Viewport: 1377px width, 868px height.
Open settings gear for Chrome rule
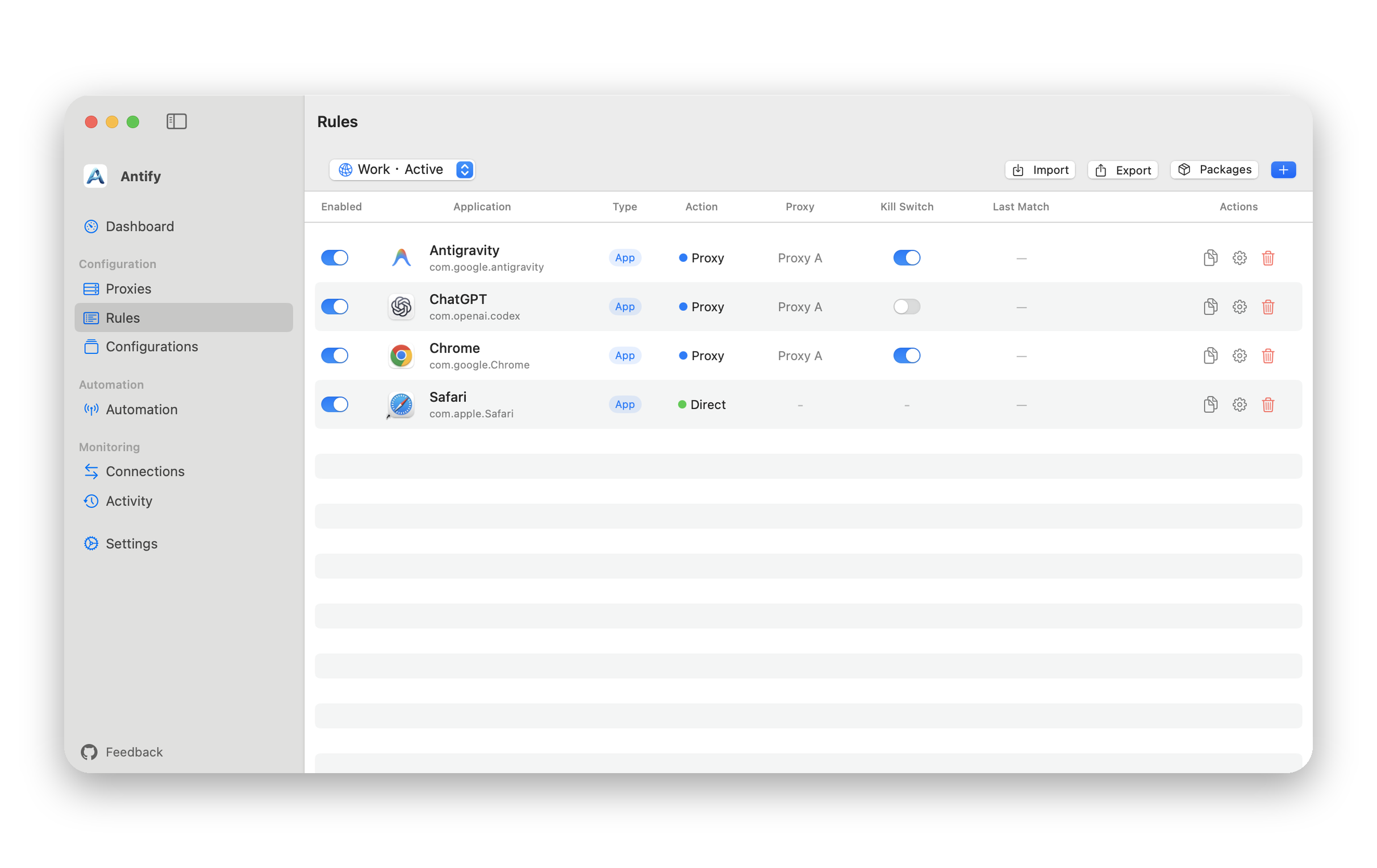[x=1239, y=356]
